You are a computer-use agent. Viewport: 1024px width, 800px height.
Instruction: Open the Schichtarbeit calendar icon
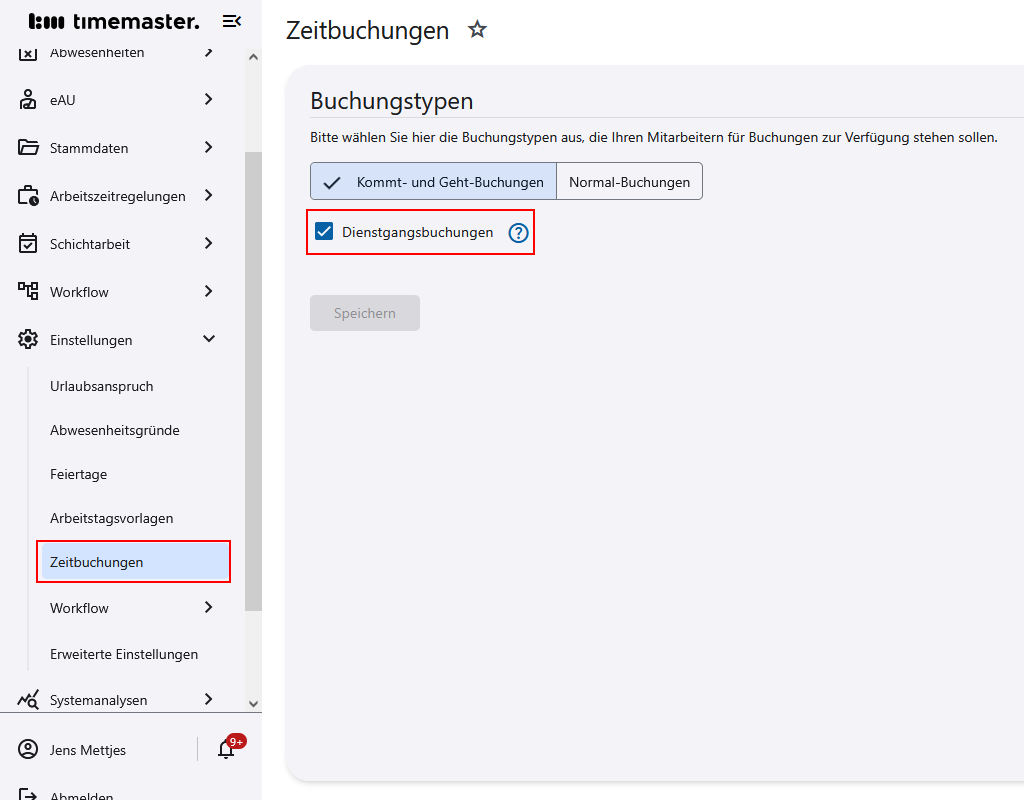point(27,243)
